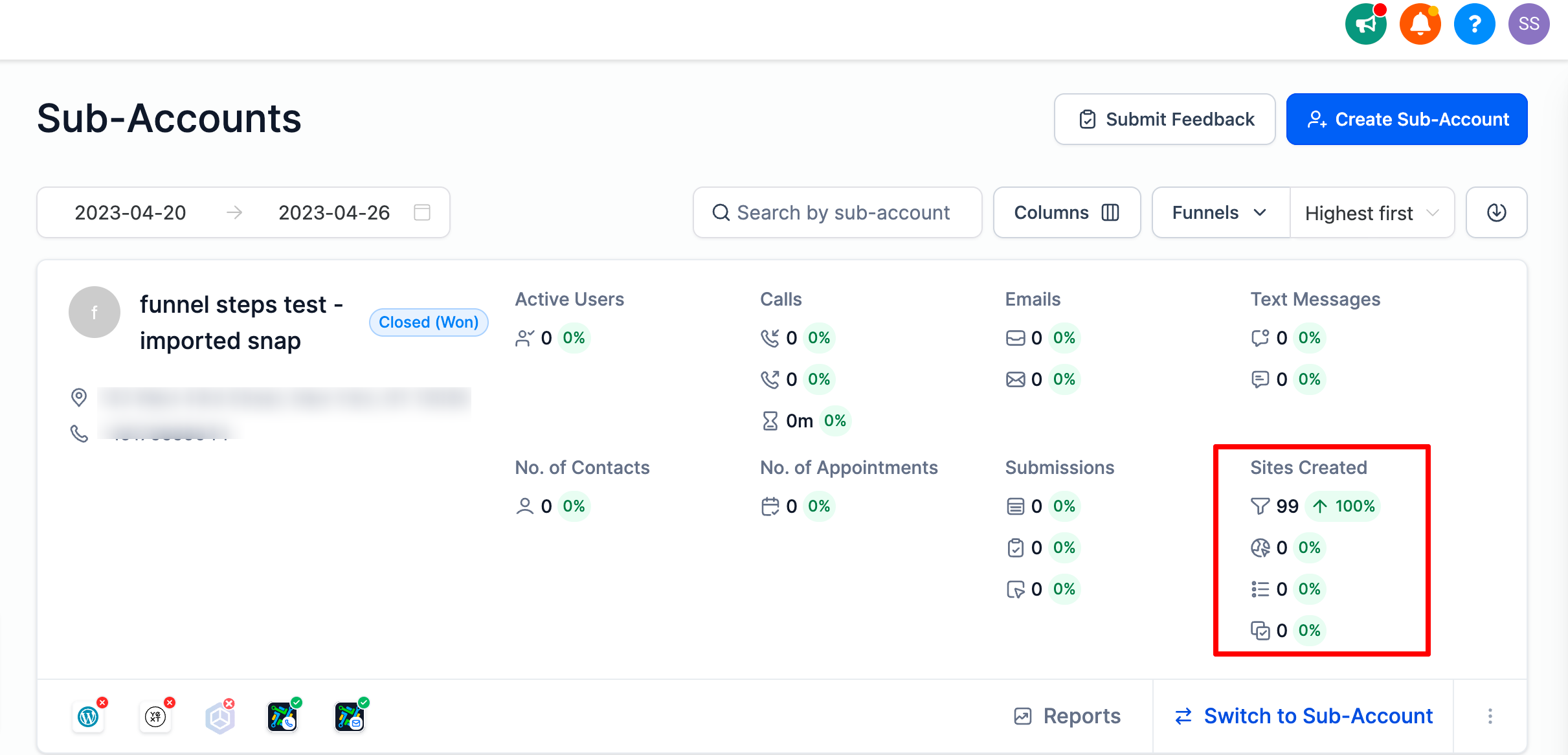Click the blue help question mark
The image size is (1568, 755).
pyautogui.click(x=1474, y=25)
